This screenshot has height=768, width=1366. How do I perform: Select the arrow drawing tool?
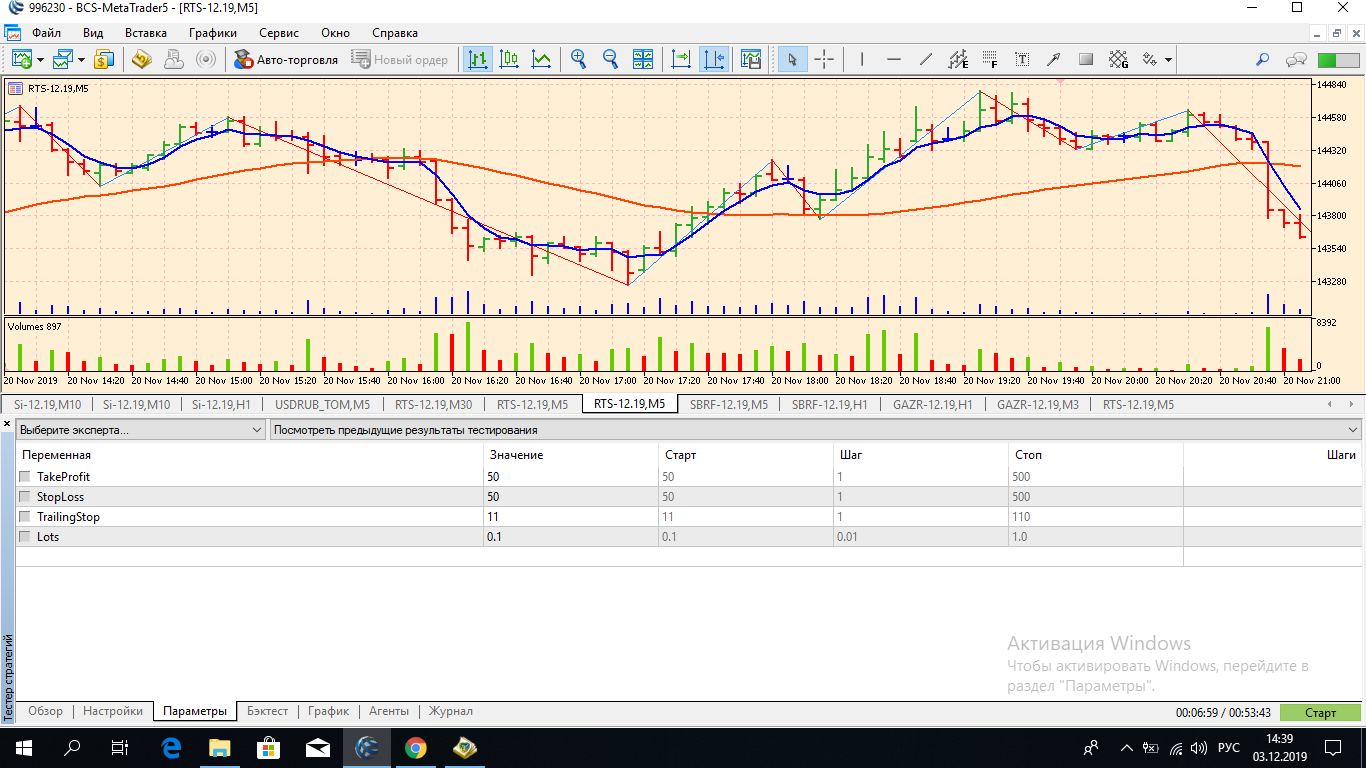pyautogui.click(x=1054, y=59)
